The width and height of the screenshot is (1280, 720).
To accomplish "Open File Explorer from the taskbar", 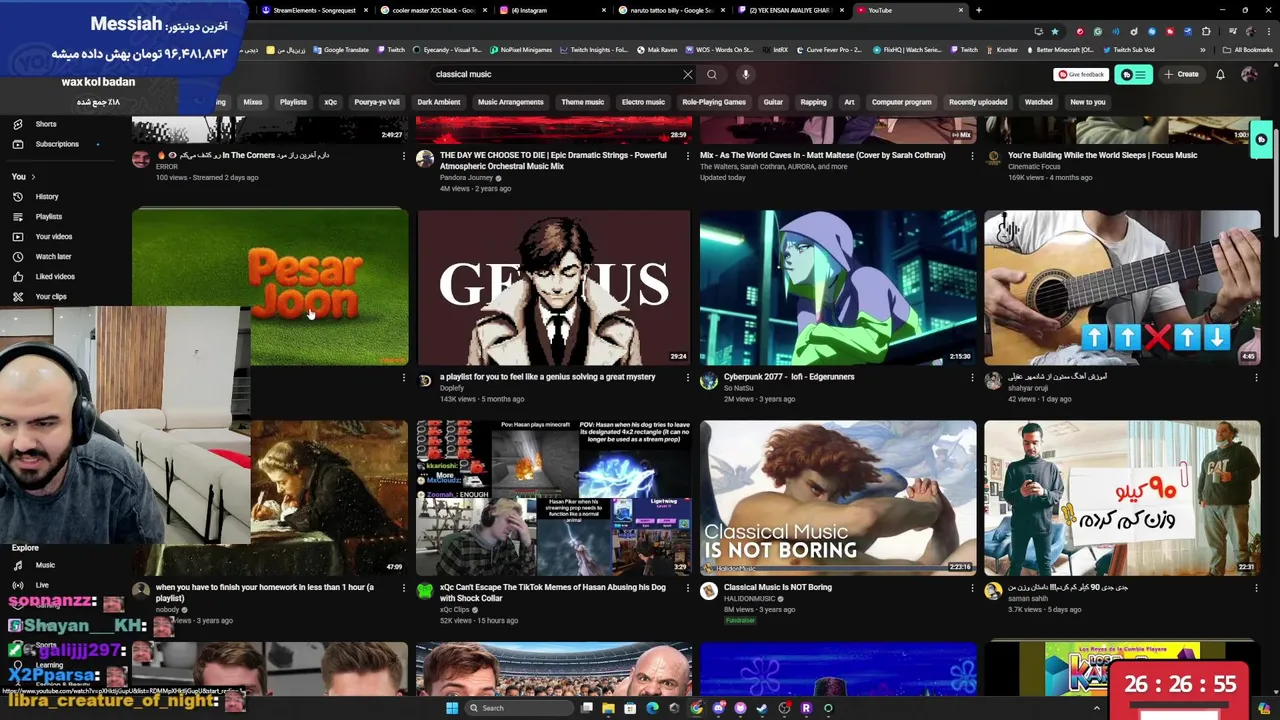I will (x=608, y=708).
